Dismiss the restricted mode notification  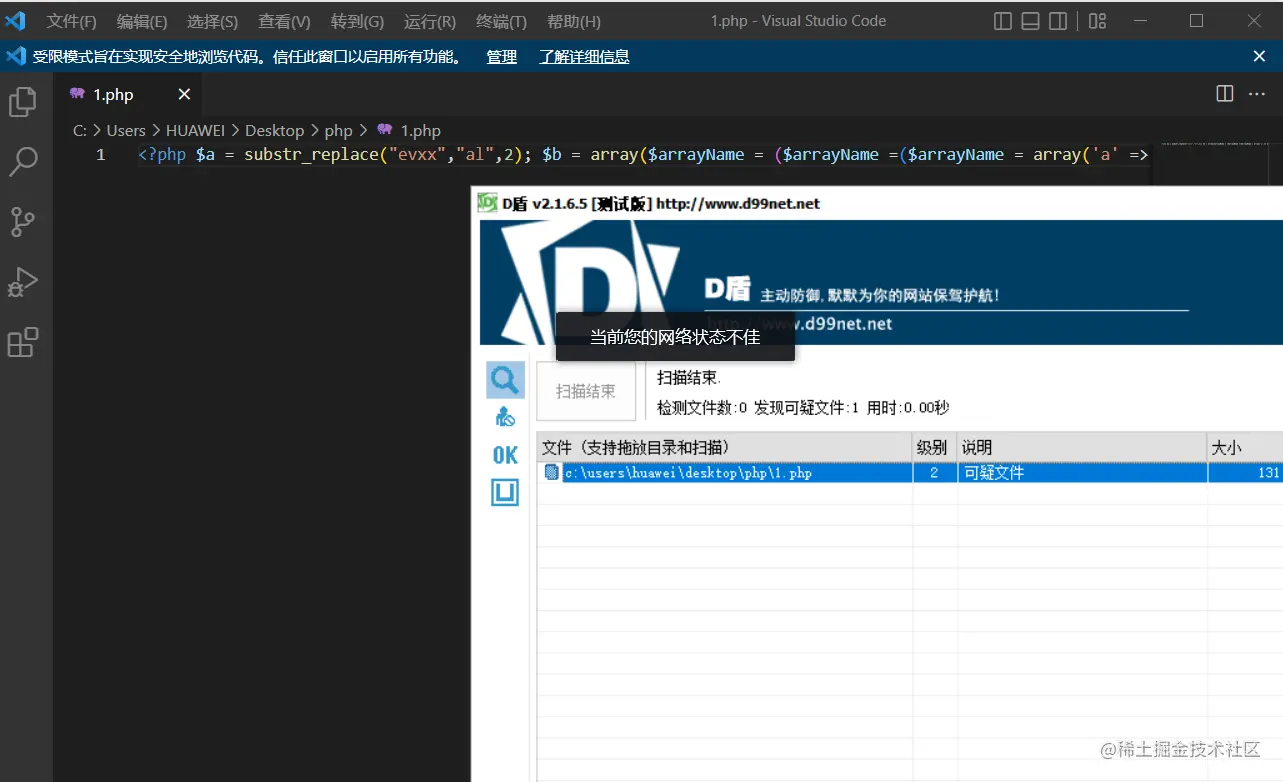point(1257,57)
